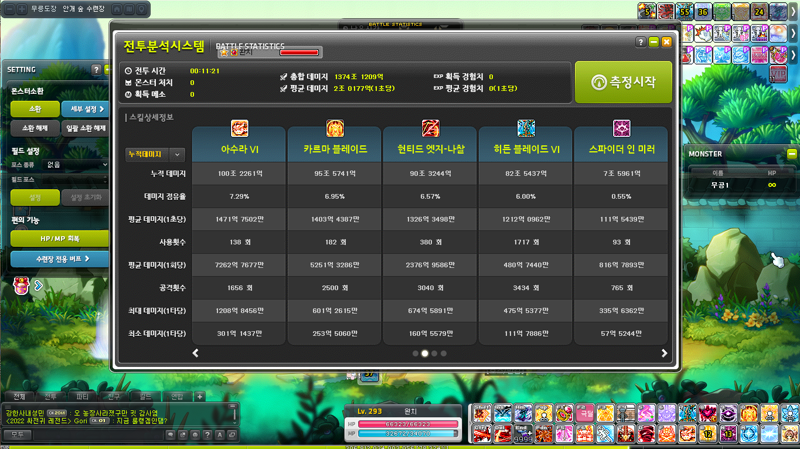800x449 pixels.
Task: Open help in Battle Statistics window
Action: (641, 42)
